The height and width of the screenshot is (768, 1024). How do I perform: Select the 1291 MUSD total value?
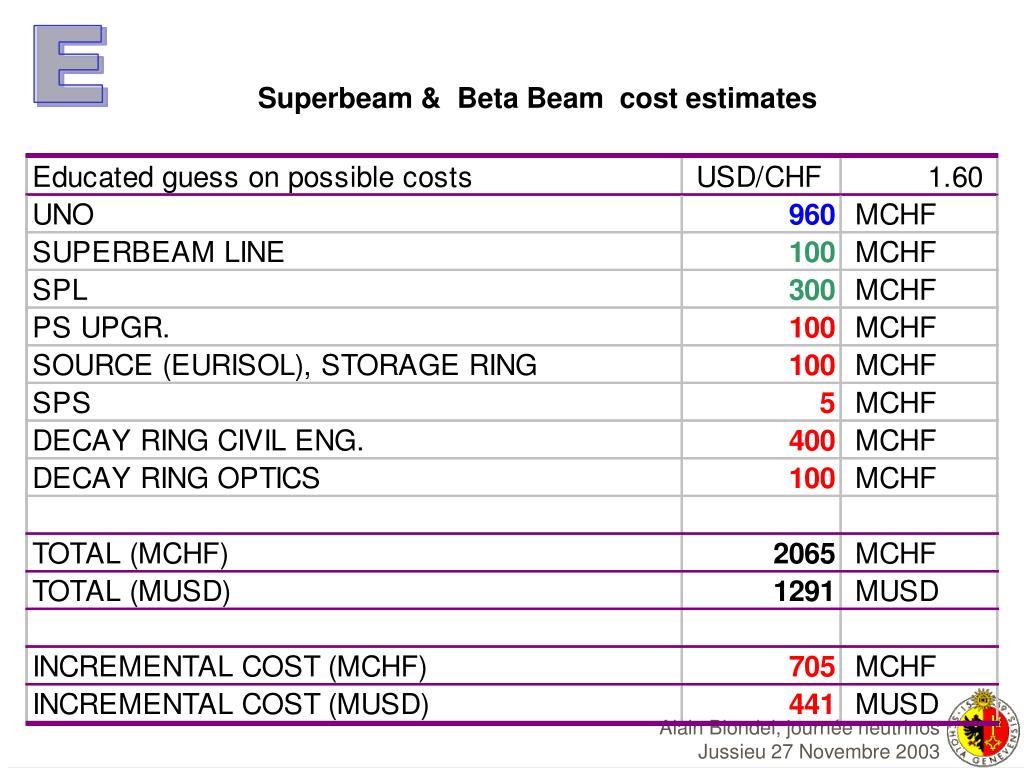tap(804, 591)
